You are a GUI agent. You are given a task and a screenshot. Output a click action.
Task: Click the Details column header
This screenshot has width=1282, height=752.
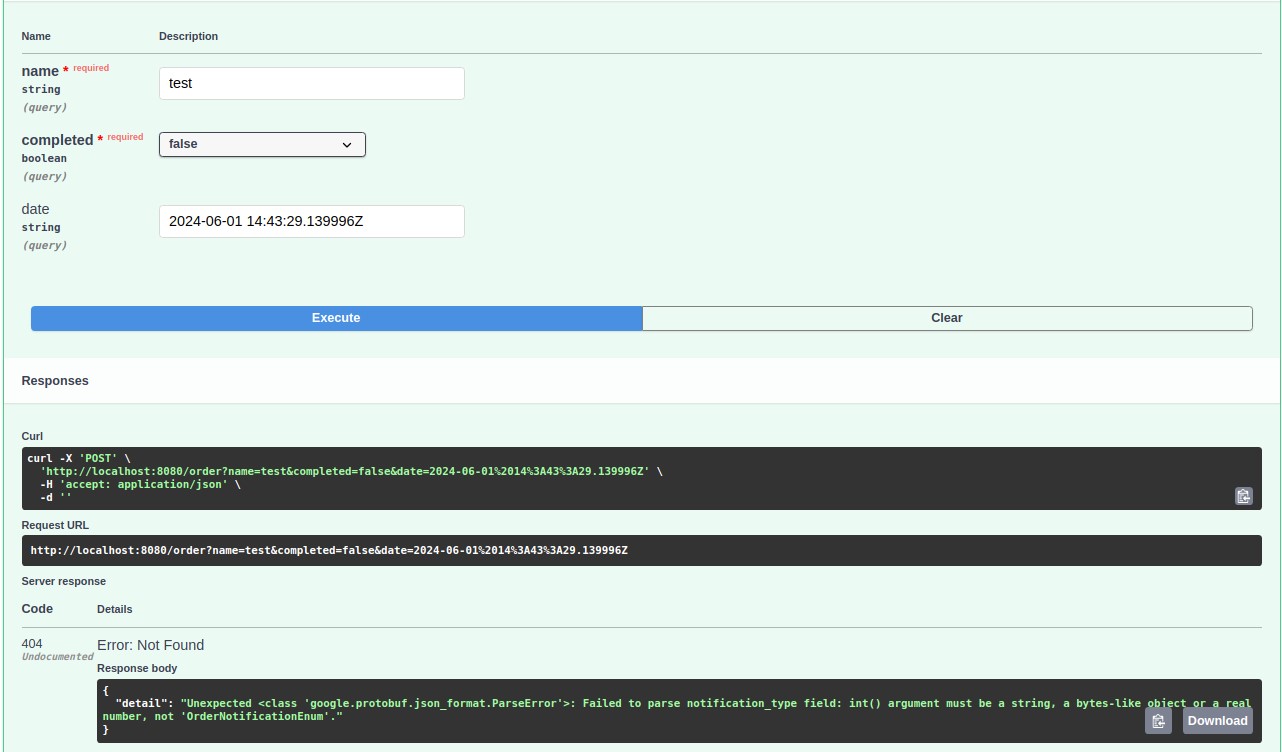point(115,609)
